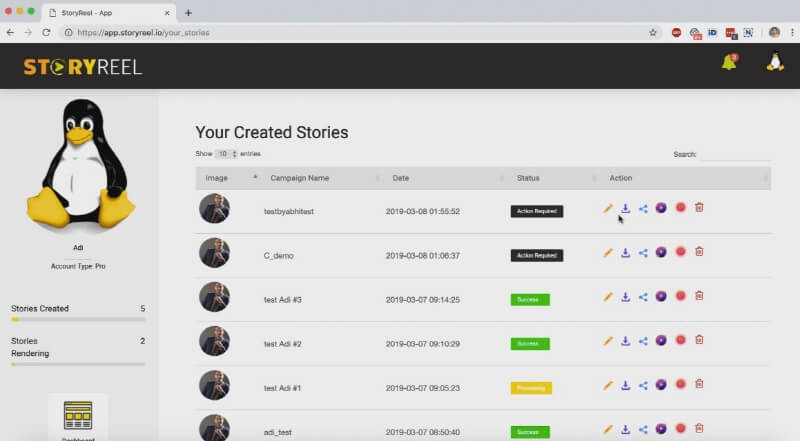
Task: Click the Stories Rendering progress bar
Action: (x=78, y=364)
